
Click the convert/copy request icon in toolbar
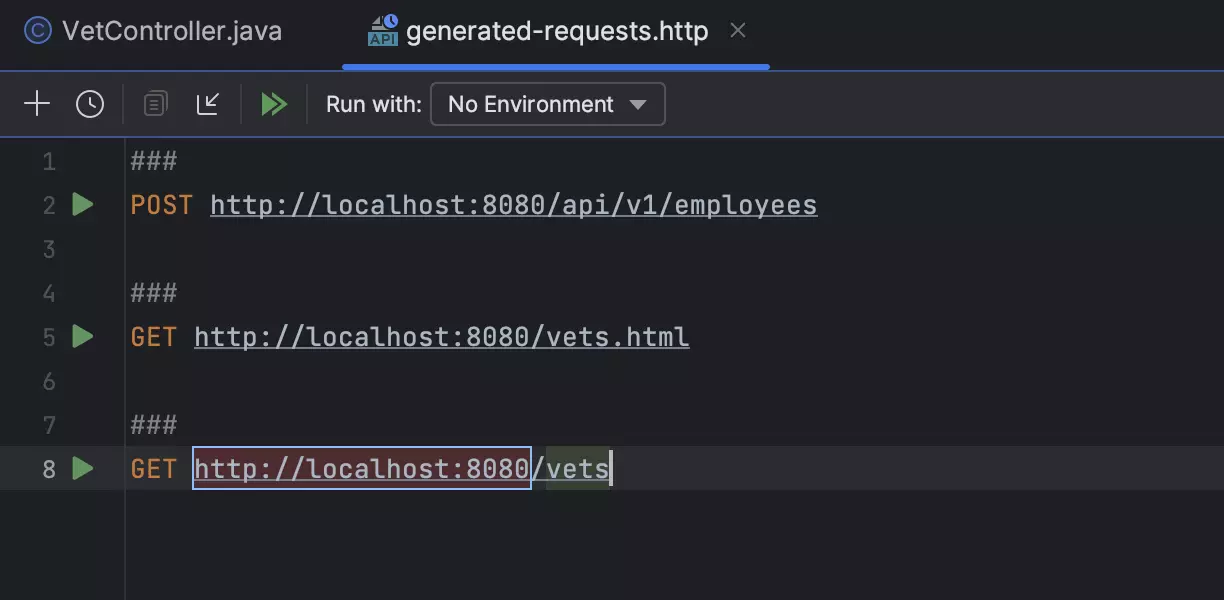click(155, 104)
